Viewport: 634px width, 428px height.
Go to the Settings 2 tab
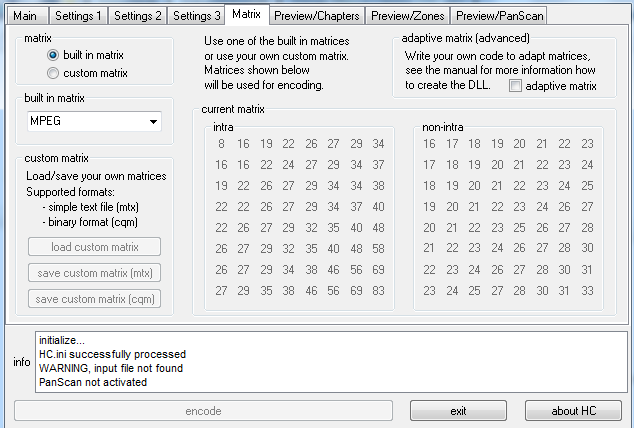pyautogui.click(x=135, y=16)
